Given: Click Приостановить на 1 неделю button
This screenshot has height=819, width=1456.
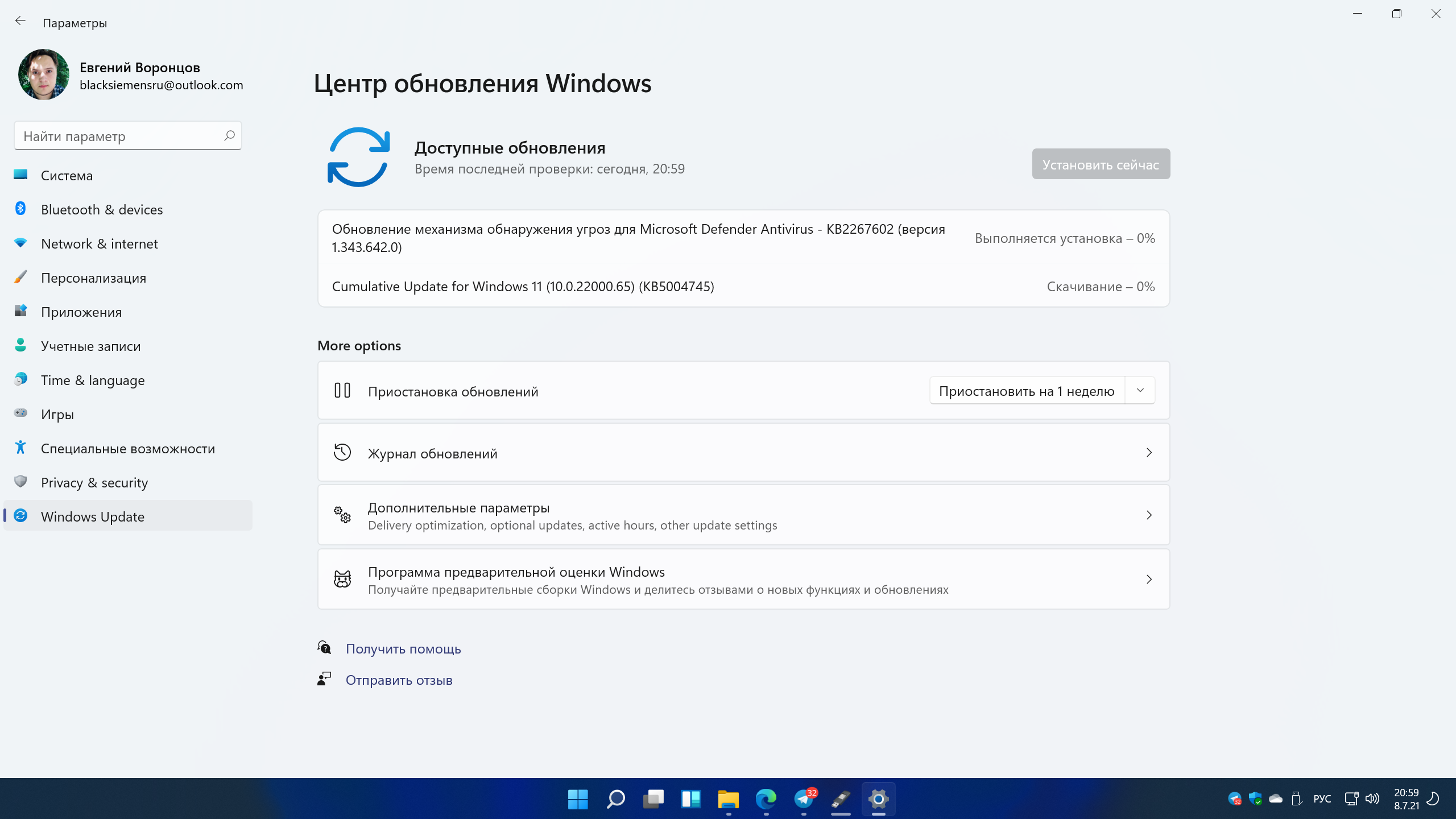Looking at the screenshot, I should tap(1027, 391).
